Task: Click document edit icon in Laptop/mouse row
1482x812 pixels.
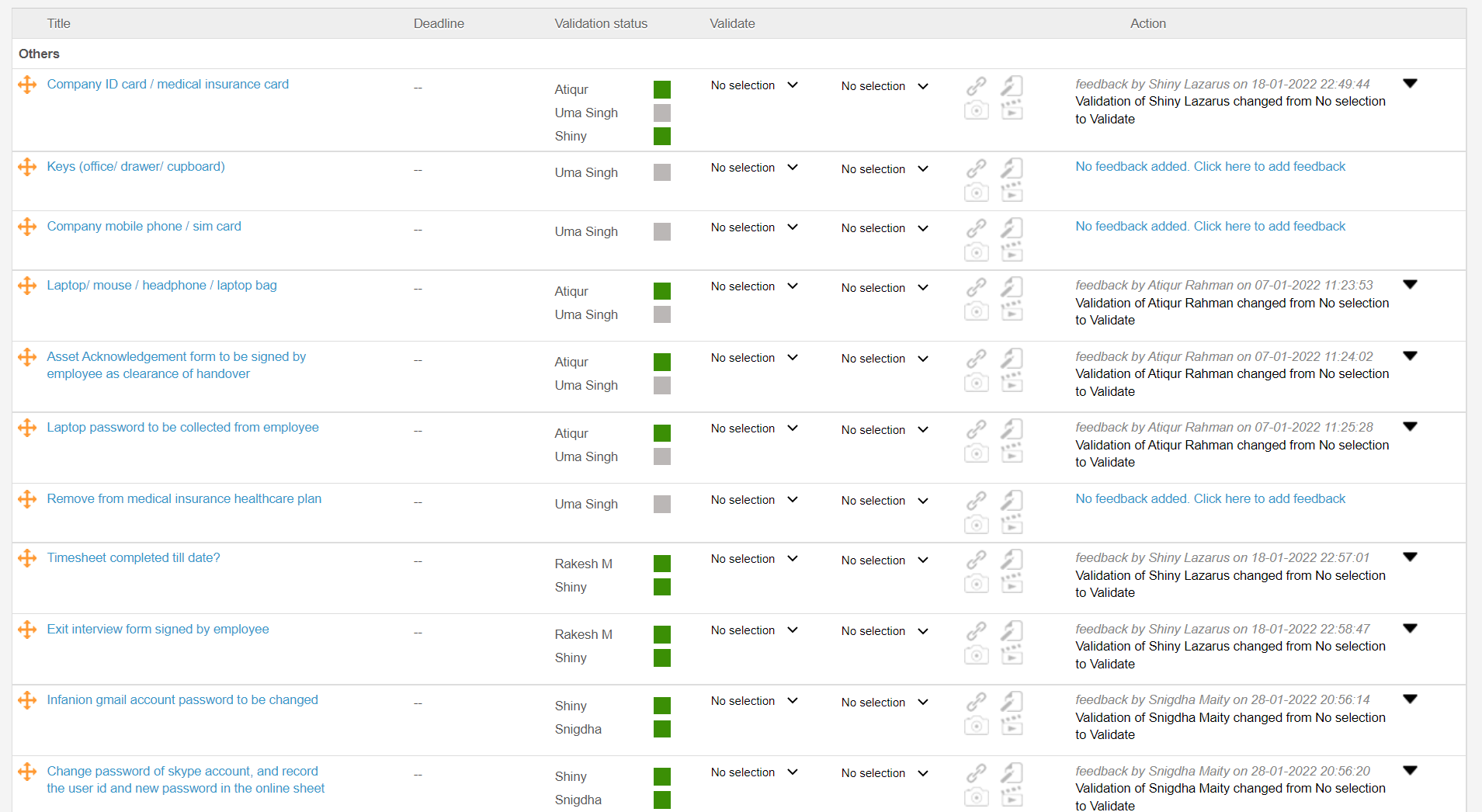Action: coord(1012,287)
